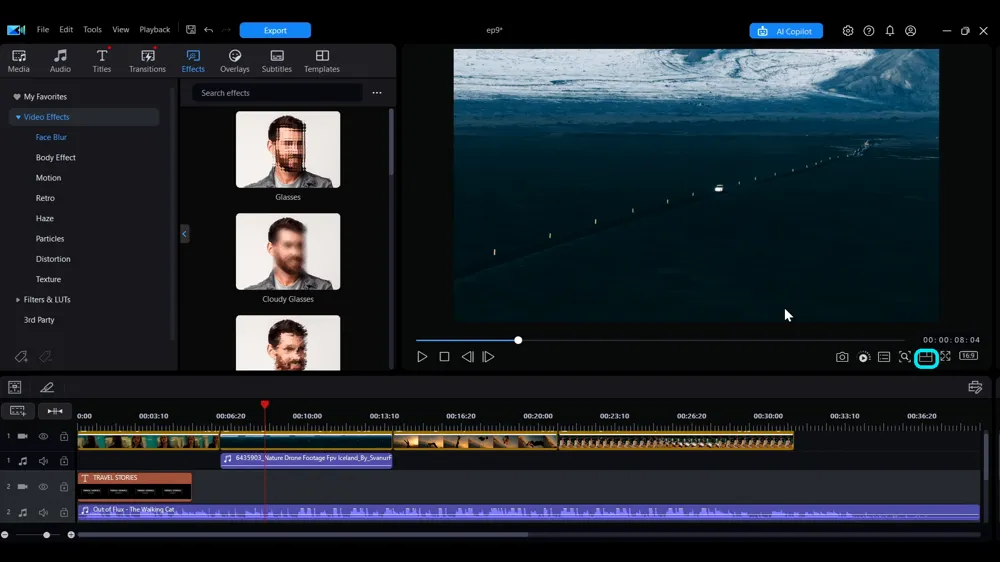This screenshot has width=1000, height=562.
Task: Stop the preview playback
Action: tap(445, 357)
